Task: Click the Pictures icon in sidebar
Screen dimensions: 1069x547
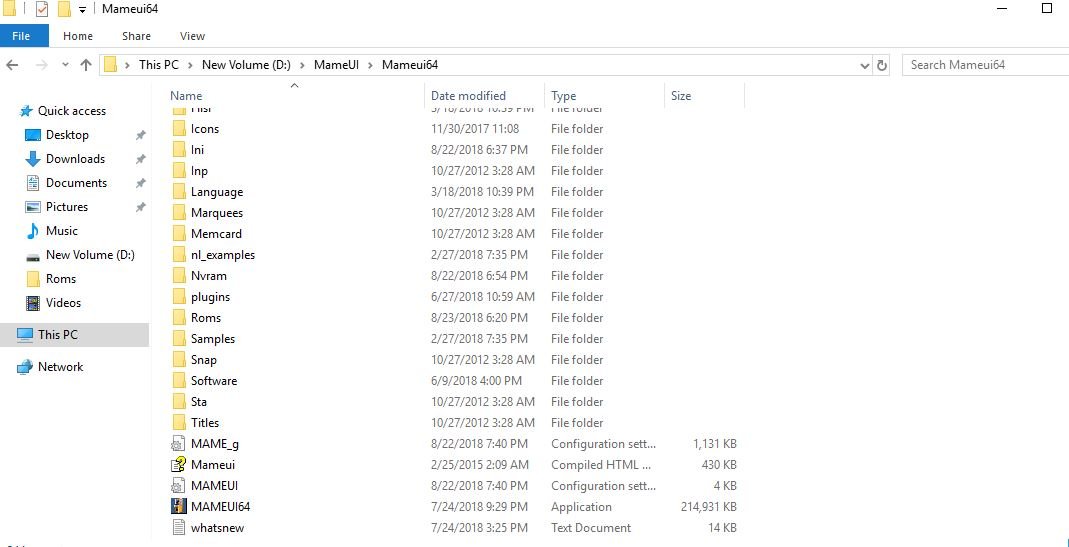Action: [x=33, y=207]
